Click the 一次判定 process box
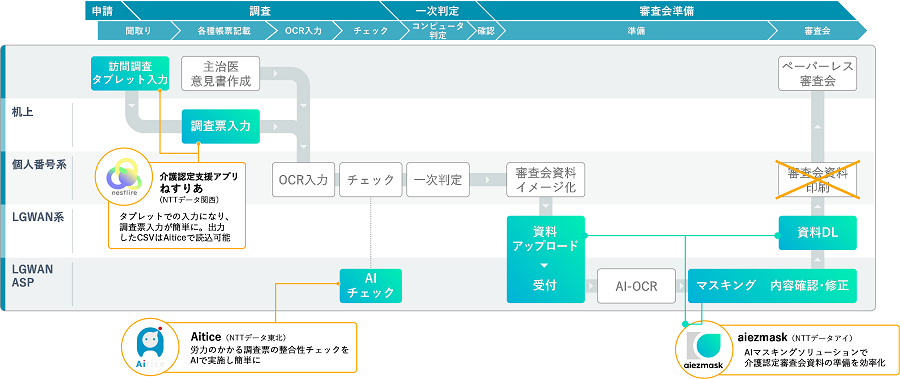The width and height of the screenshot is (900, 379). pos(438,180)
